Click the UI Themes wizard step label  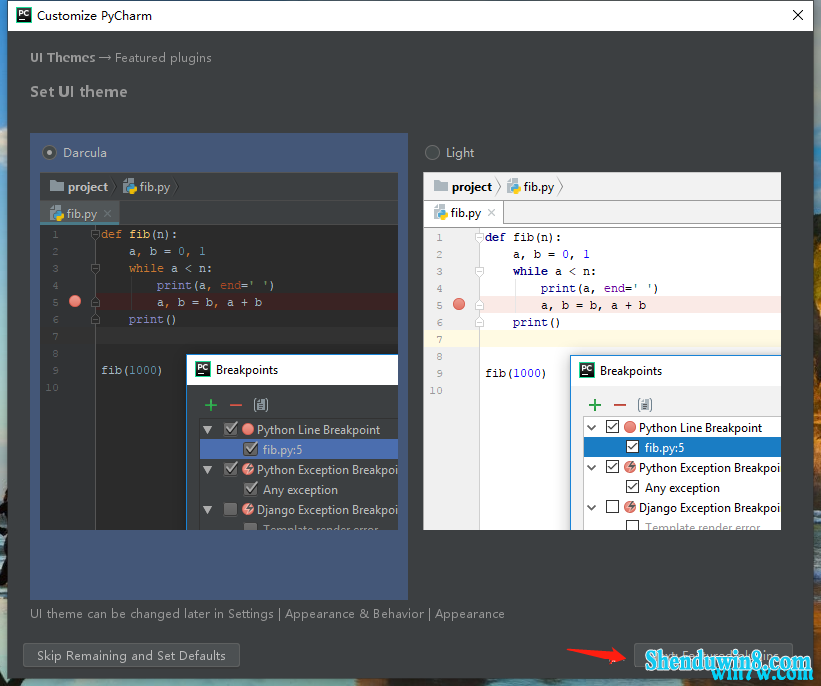[x=63, y=58]
